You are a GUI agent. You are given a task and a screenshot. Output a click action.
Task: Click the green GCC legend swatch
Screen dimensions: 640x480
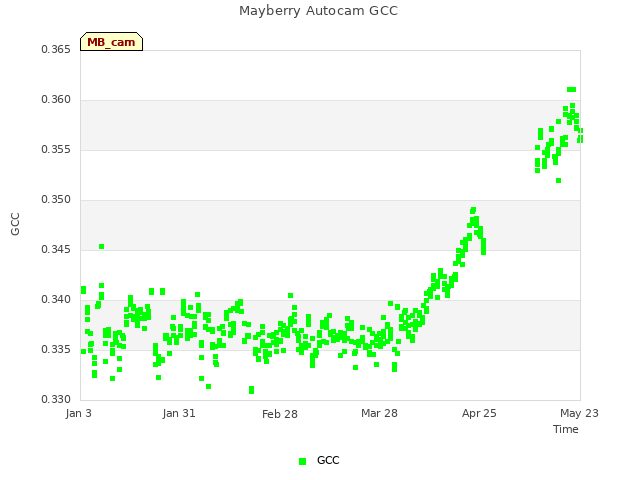[302, 461]
